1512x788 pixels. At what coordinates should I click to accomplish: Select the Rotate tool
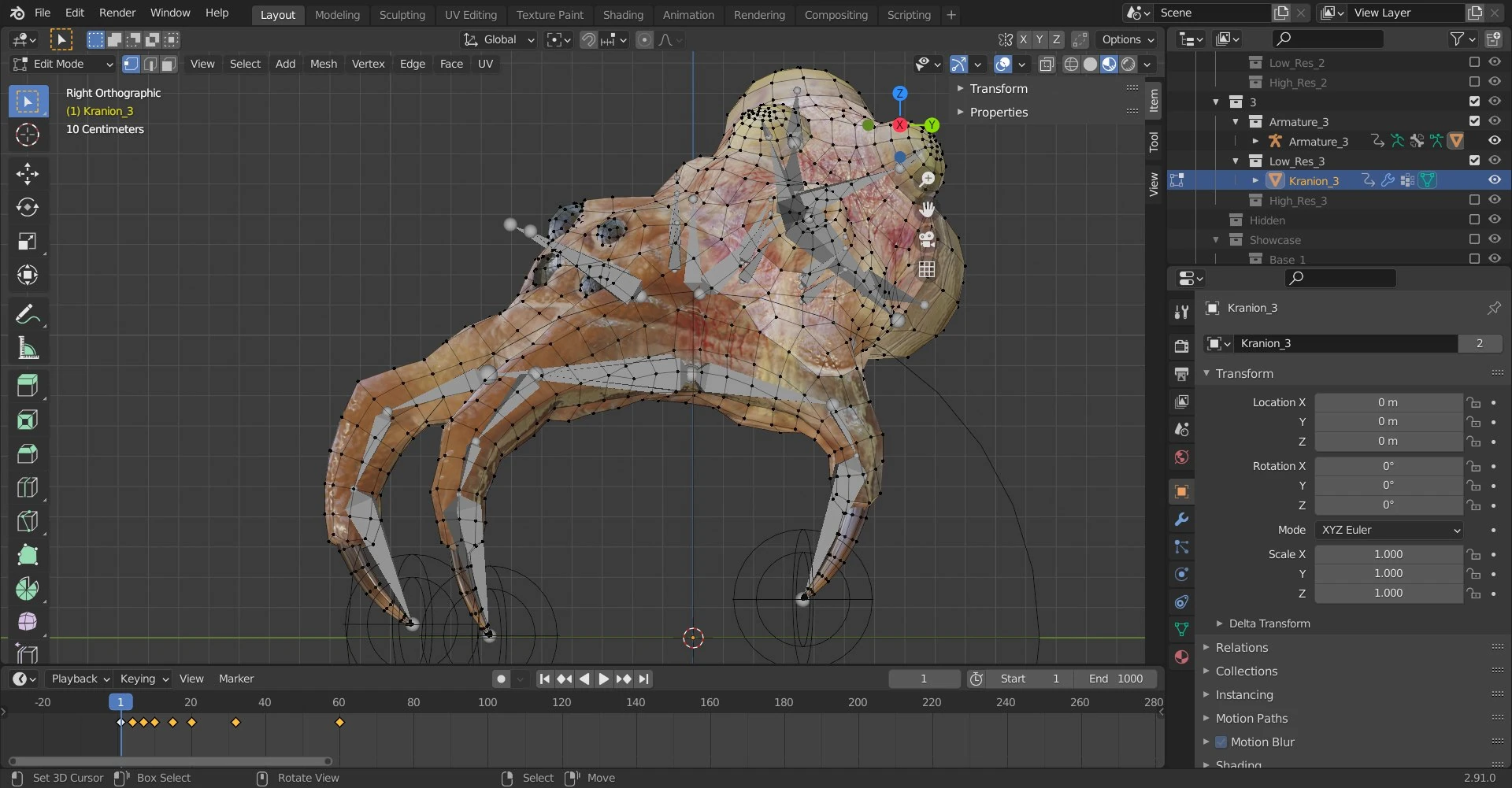tap(28, 208)
